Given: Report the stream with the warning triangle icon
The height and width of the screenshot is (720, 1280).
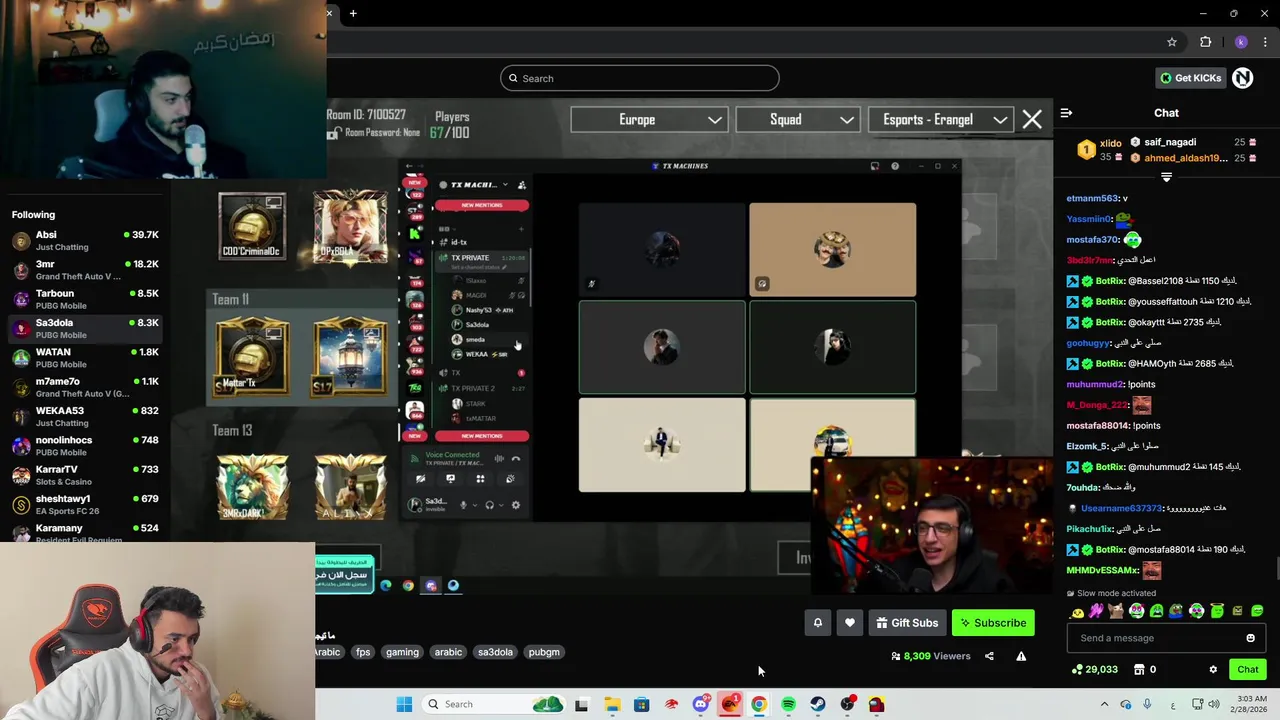Looking at the screenshot, I should [1021, 656].
